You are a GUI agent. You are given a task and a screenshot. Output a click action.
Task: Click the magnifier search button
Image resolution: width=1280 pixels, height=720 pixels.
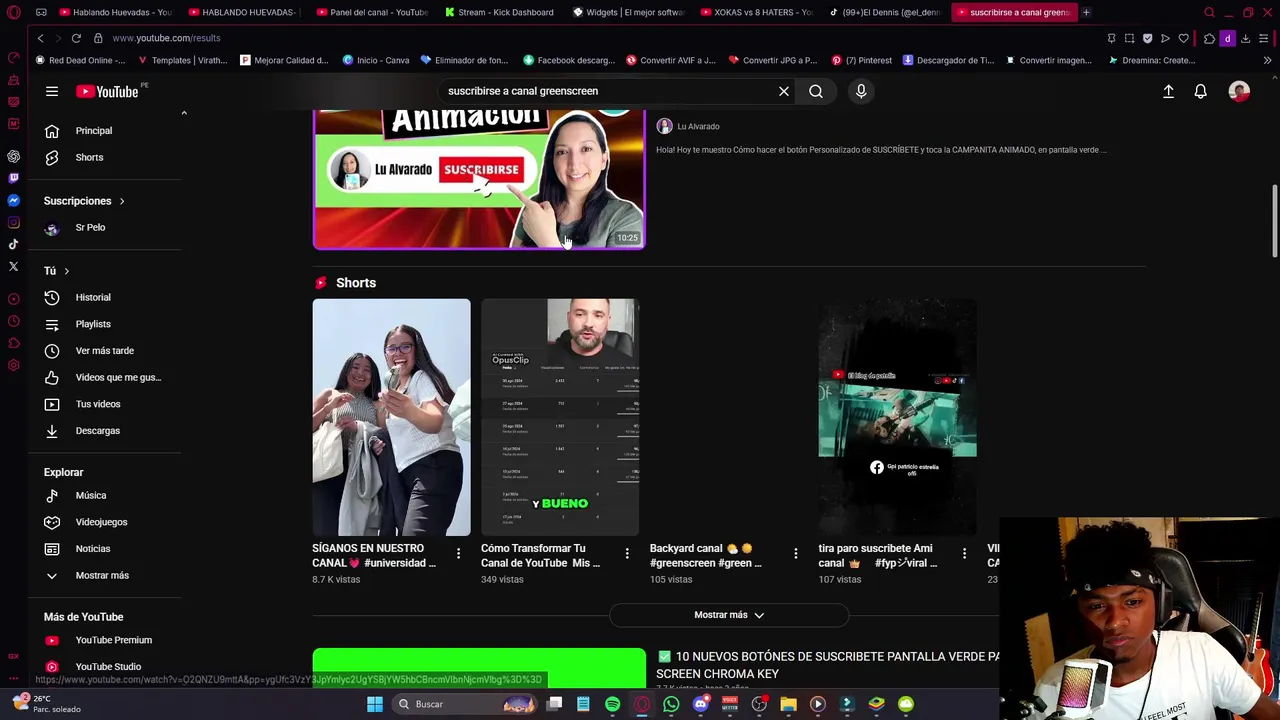pos(816,91)
